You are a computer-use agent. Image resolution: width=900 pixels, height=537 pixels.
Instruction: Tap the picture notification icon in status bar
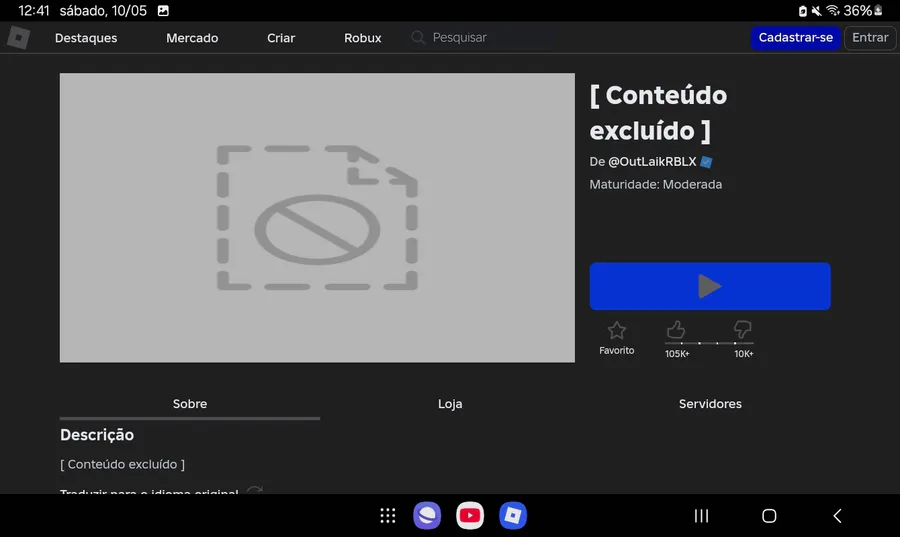click(x=163, y=10)
